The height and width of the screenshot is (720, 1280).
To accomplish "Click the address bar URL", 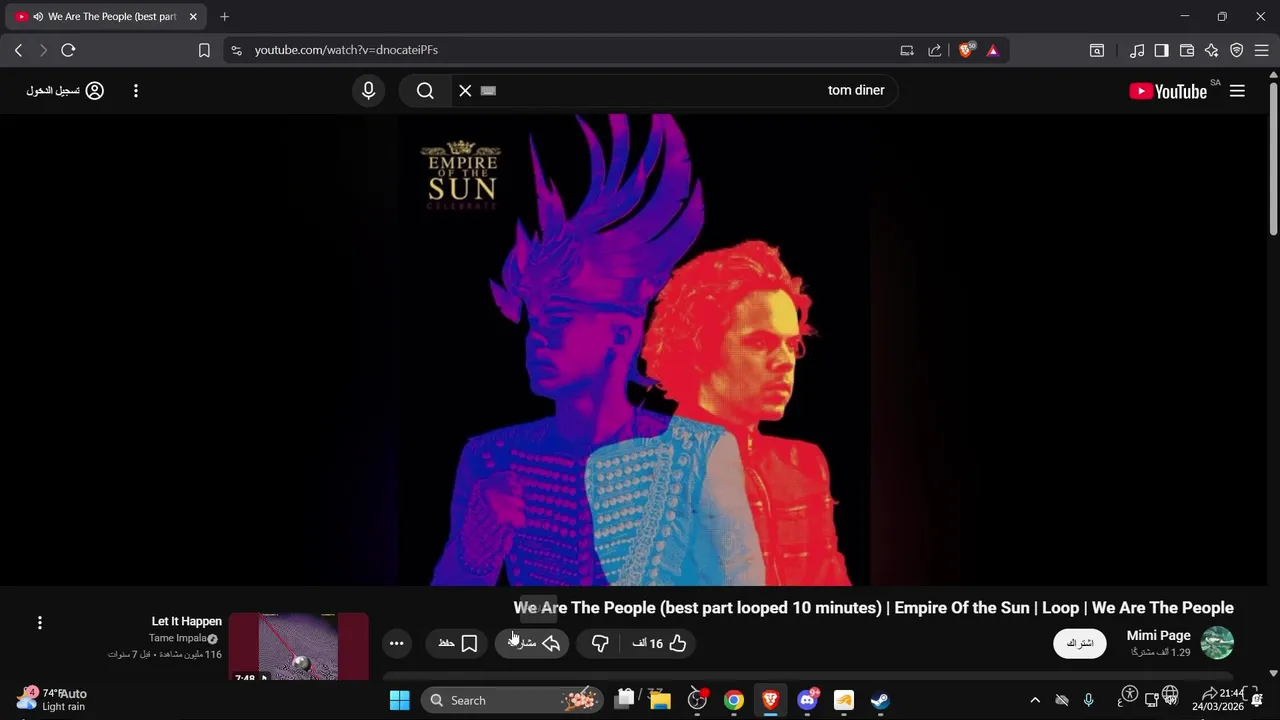I will [346, 50].
